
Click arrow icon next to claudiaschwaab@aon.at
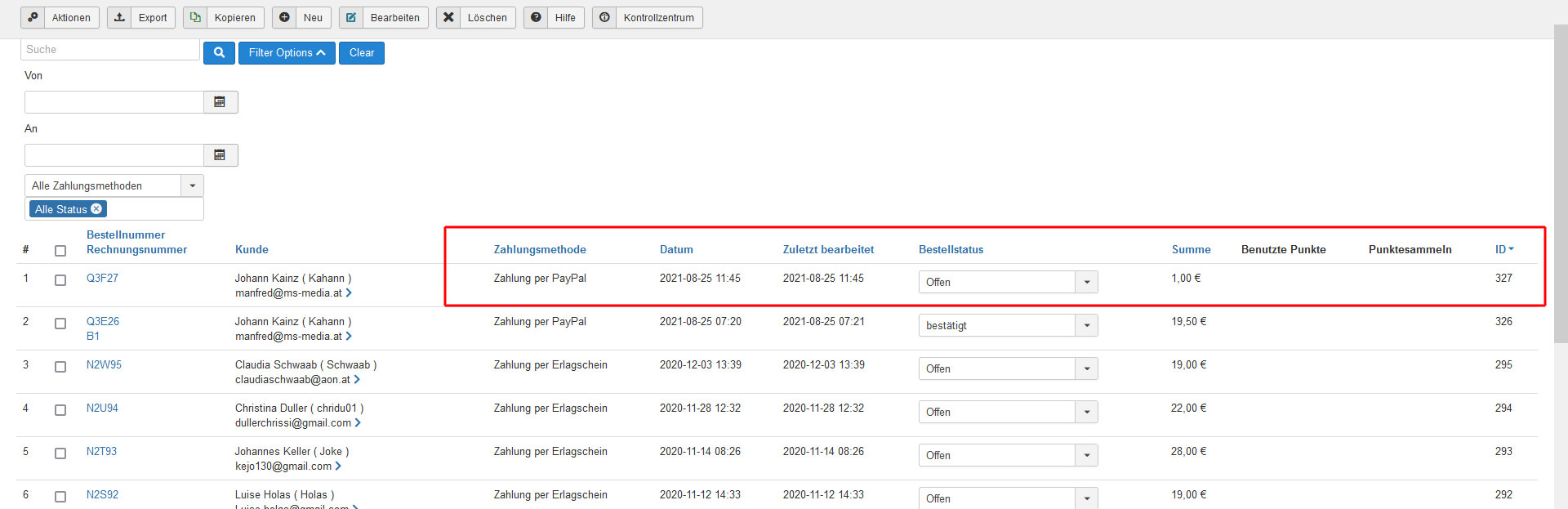(357, 379)
